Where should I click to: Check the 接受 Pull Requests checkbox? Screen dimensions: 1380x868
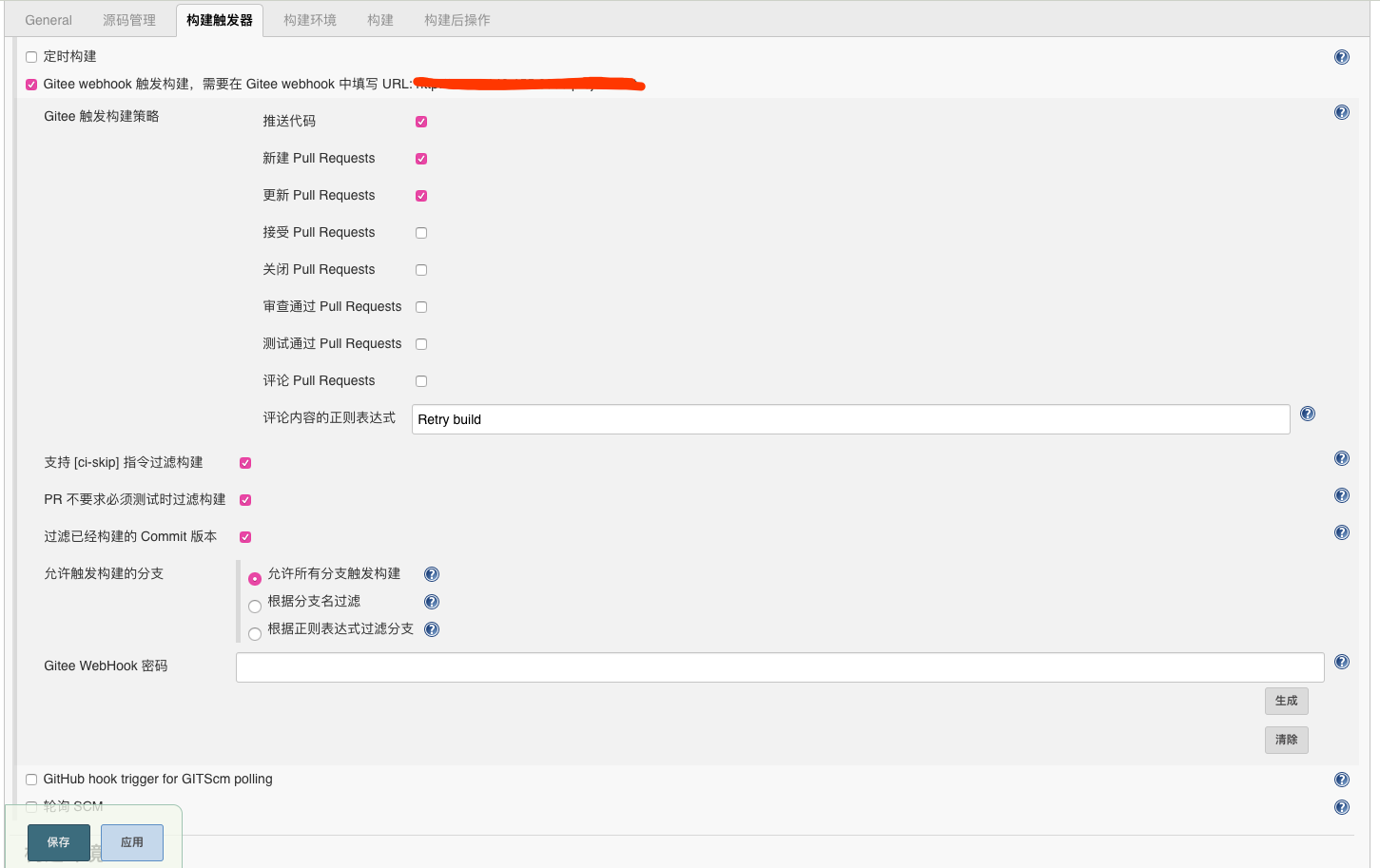(x=421, y=233)
